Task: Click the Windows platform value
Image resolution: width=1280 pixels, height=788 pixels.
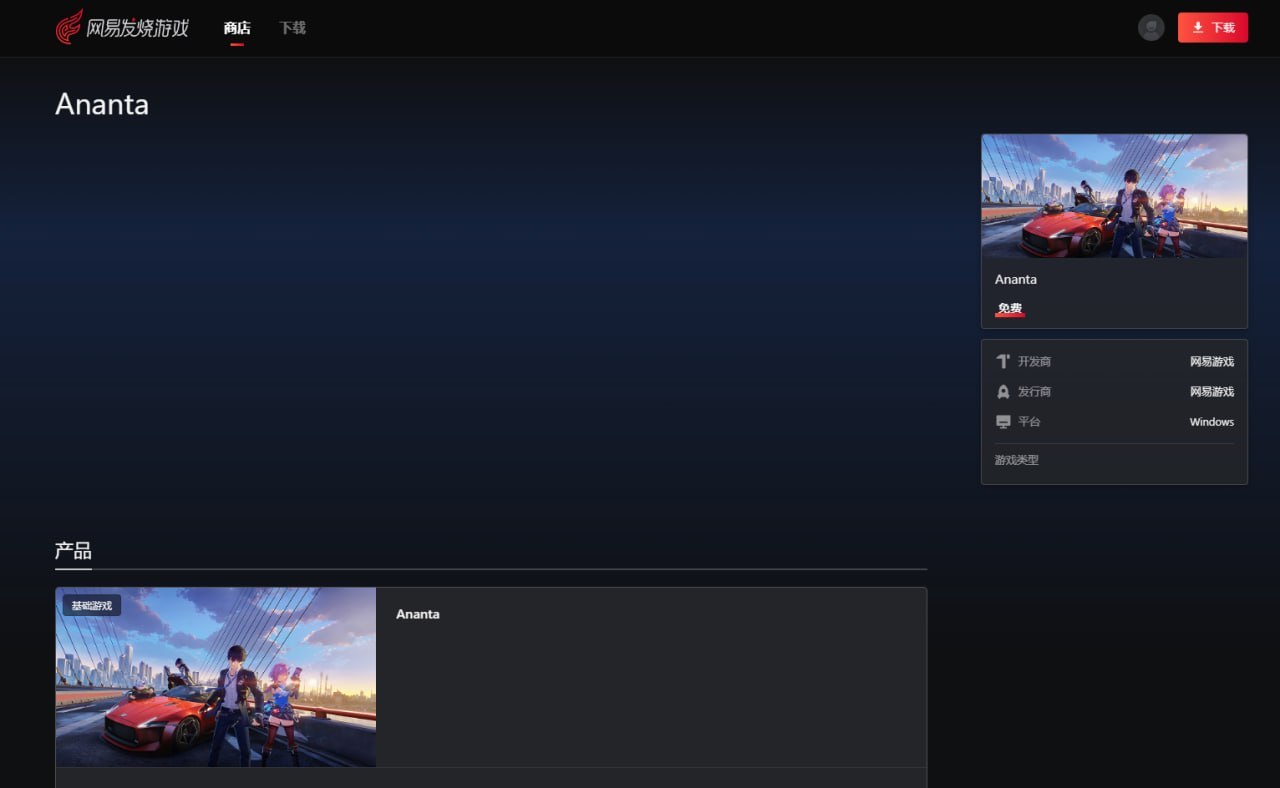Action: click(1212, 422)
